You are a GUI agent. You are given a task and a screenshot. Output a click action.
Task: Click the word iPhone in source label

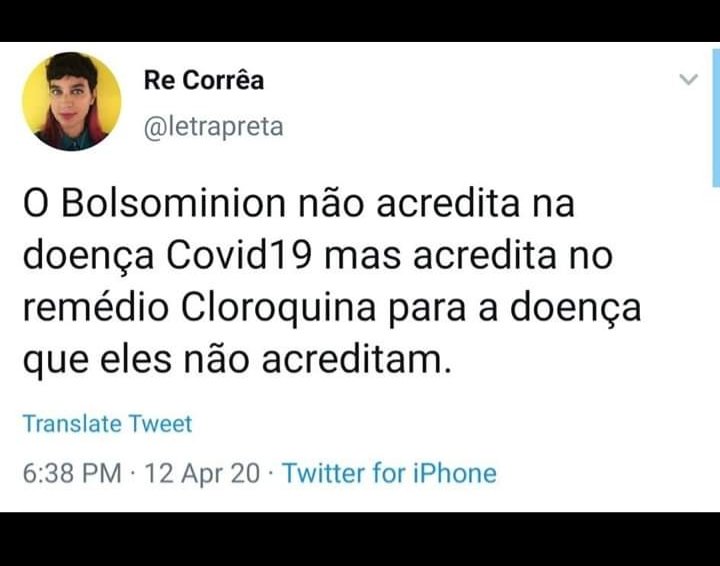point(455,473)
